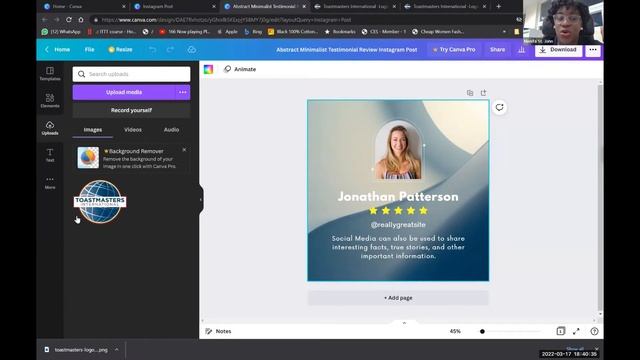Open the Upload media more options dots
Screen dimensions: 640x360
coord(182,92)
